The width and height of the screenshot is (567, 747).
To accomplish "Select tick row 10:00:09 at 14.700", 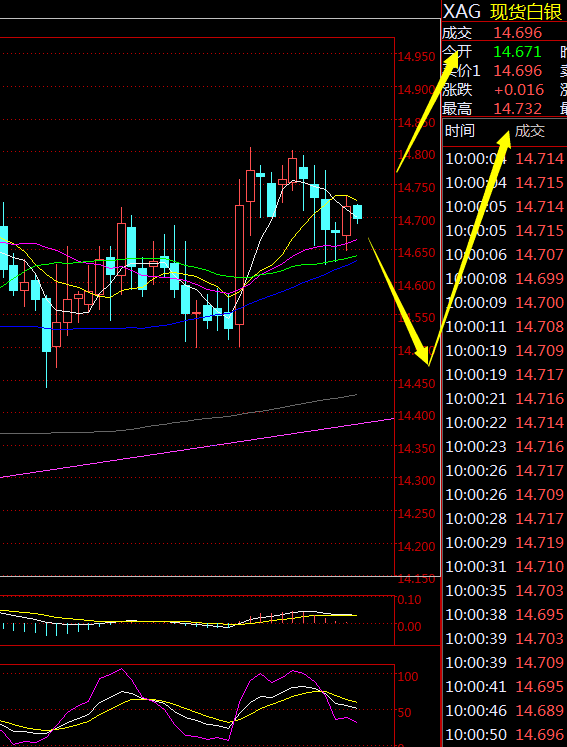I will pyautogui.click(x=505, y=303).
